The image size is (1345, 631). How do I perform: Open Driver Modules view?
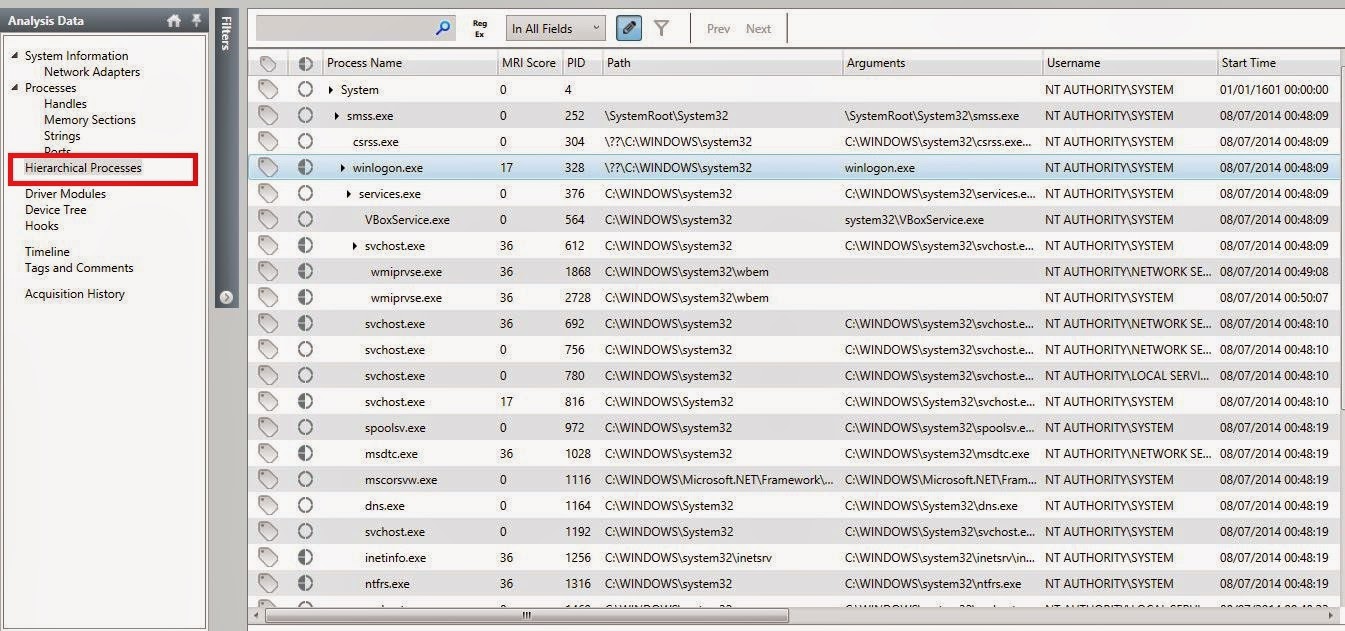[x=65, y=194]
